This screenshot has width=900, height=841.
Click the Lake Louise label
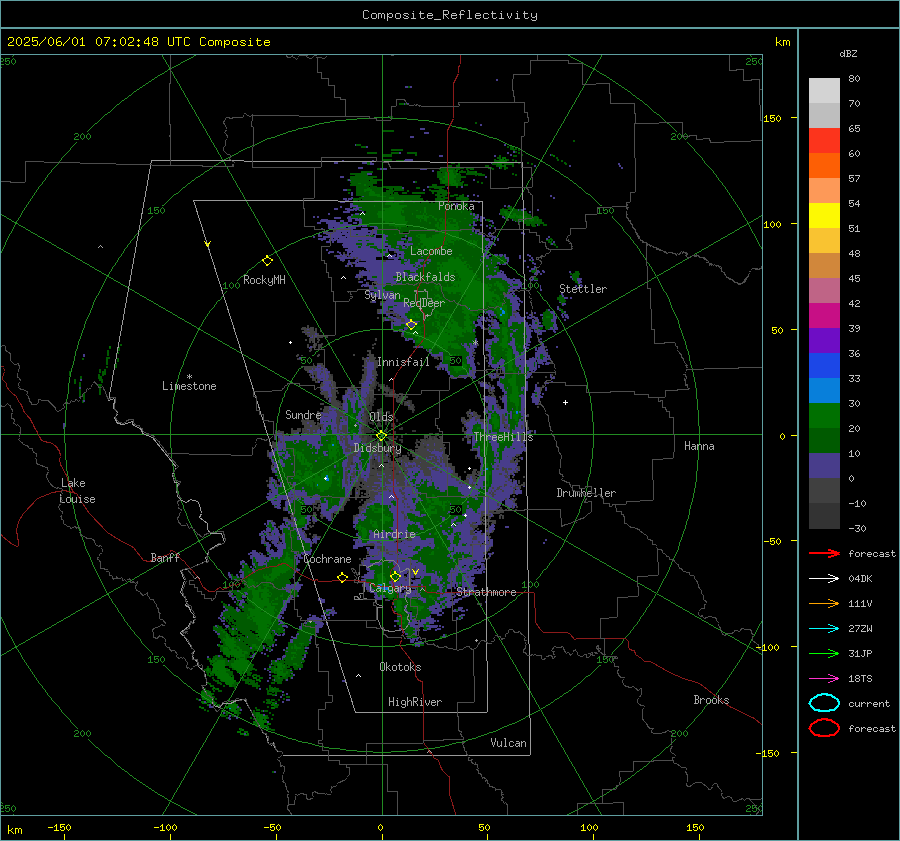coord(77,491)
